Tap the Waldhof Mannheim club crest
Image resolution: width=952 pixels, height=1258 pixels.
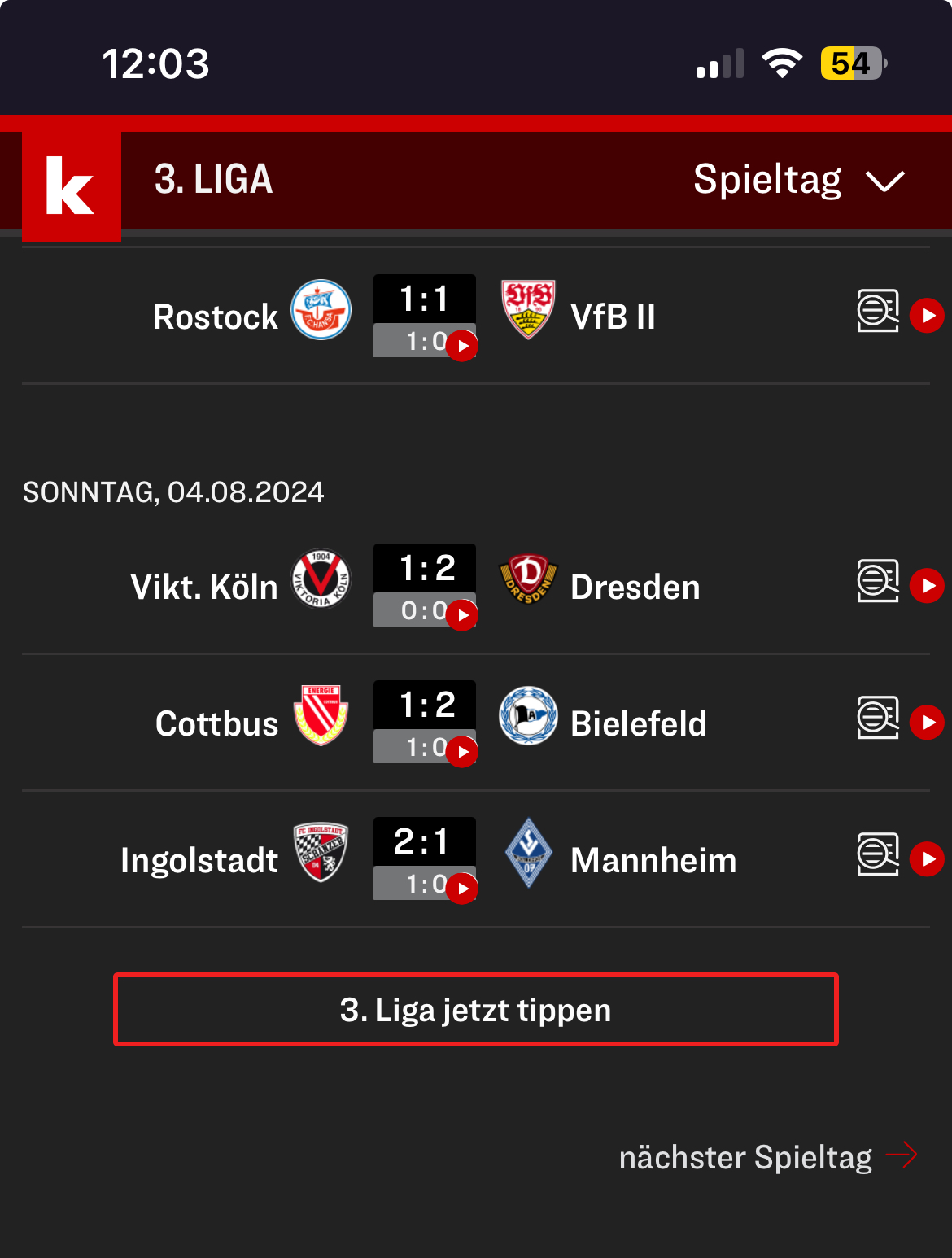[529, 853]
